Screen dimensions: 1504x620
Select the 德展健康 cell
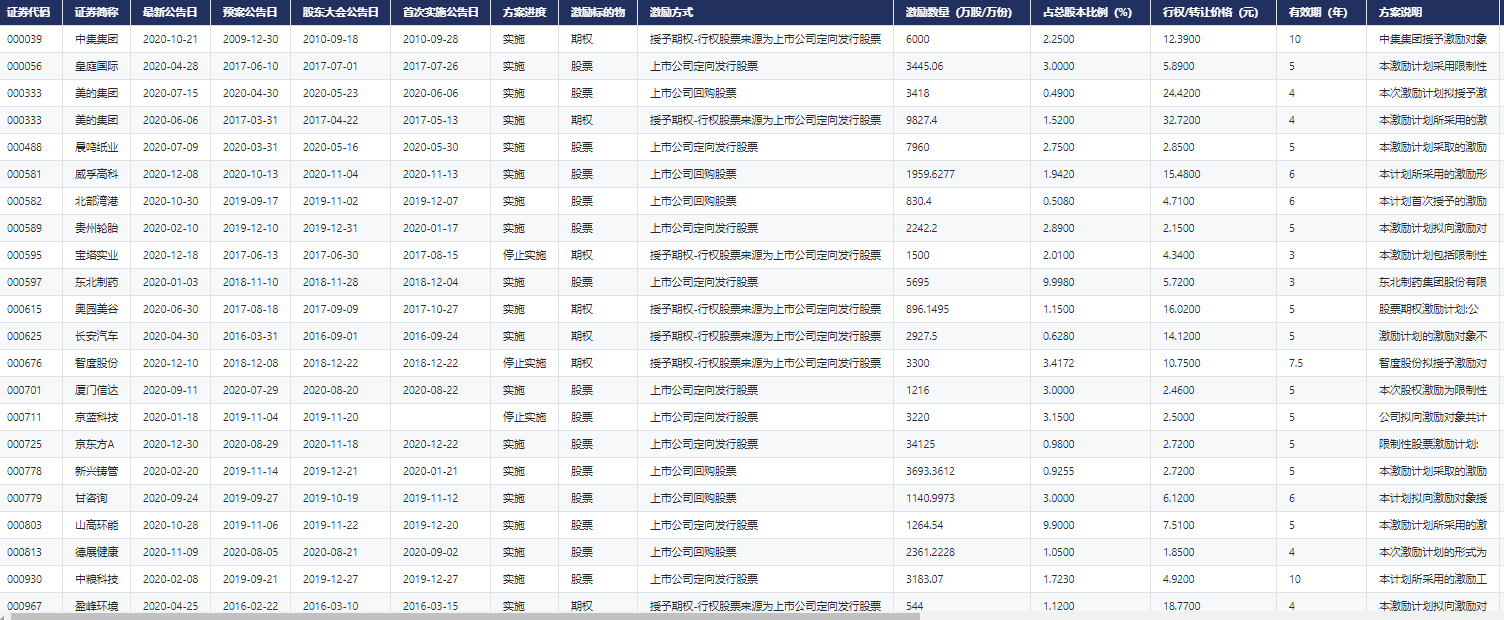pyautogui.click(x=97, y=552)
